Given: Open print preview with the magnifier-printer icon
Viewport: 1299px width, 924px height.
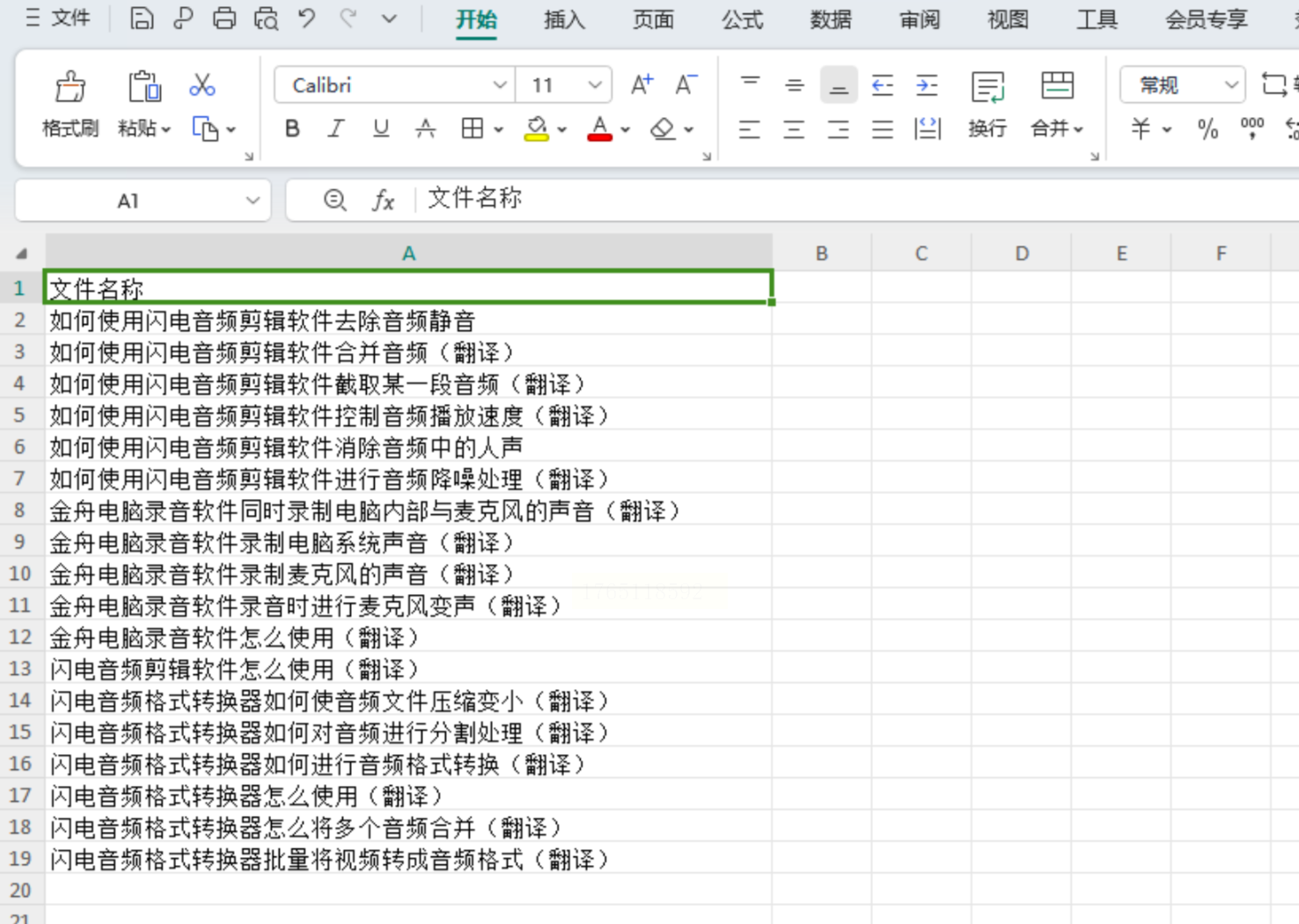Looking at the screenshot, I should [x=266, y=18].
